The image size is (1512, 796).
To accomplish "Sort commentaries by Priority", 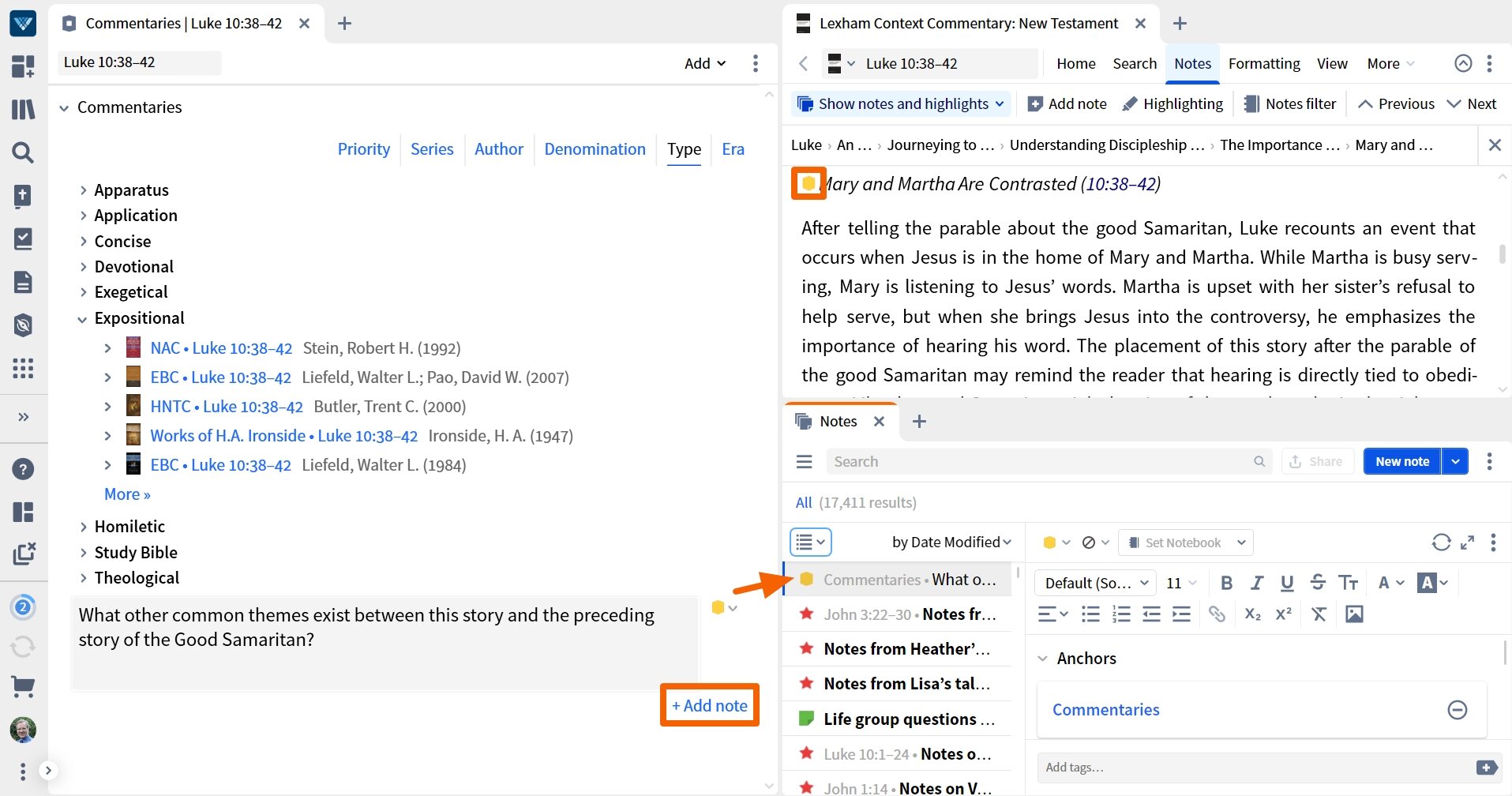I will point(364,149).
